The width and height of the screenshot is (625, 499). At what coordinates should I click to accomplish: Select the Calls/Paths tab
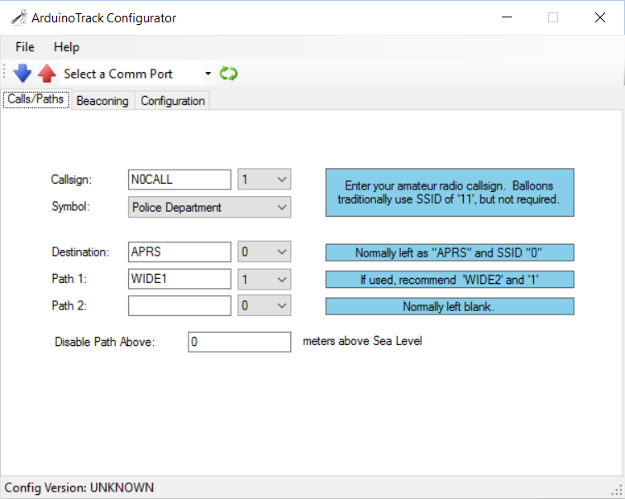tap(36, 99)
